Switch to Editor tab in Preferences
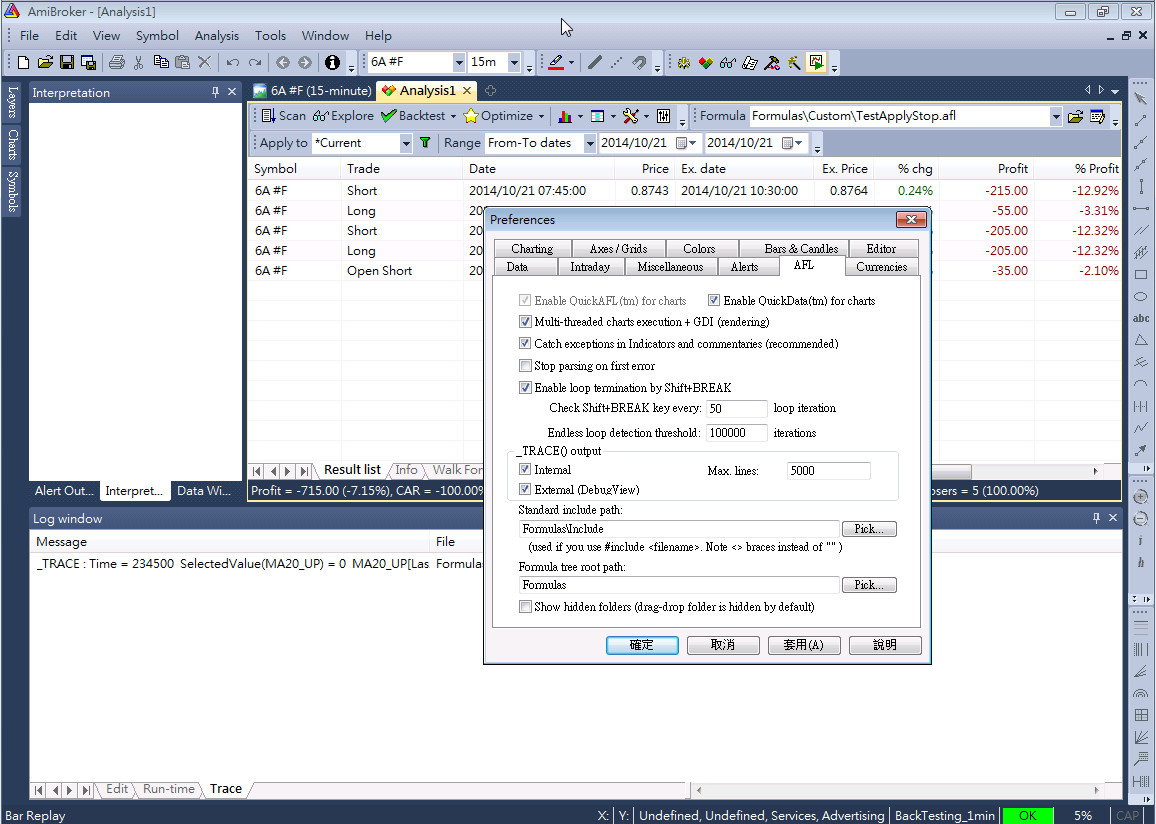1156x824 pixels. 881,248
